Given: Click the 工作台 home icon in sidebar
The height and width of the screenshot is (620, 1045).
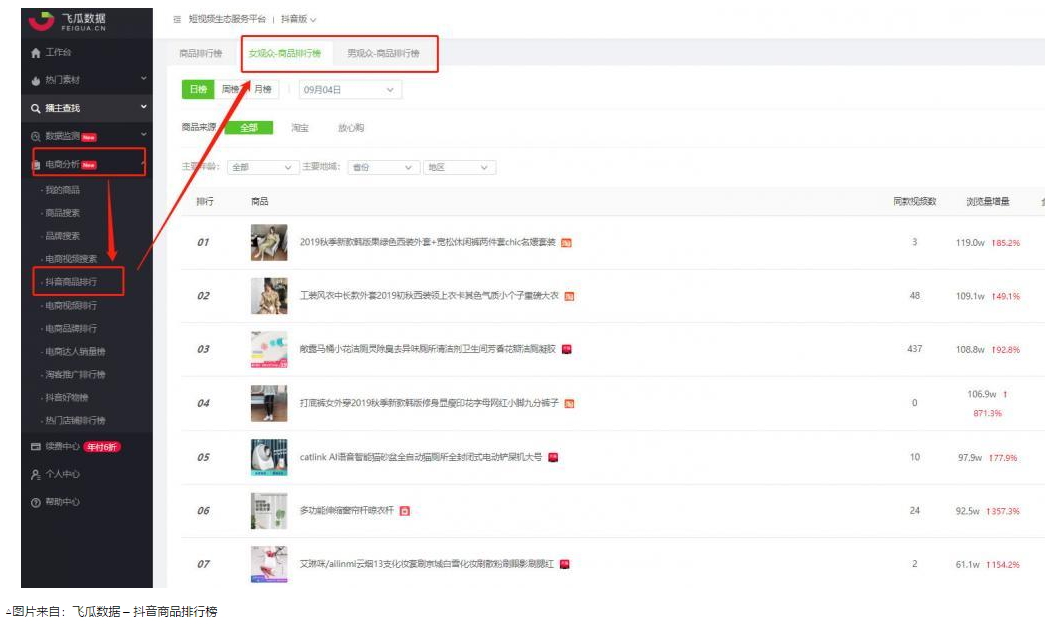Looking at the screenshot, I should 36,52.
